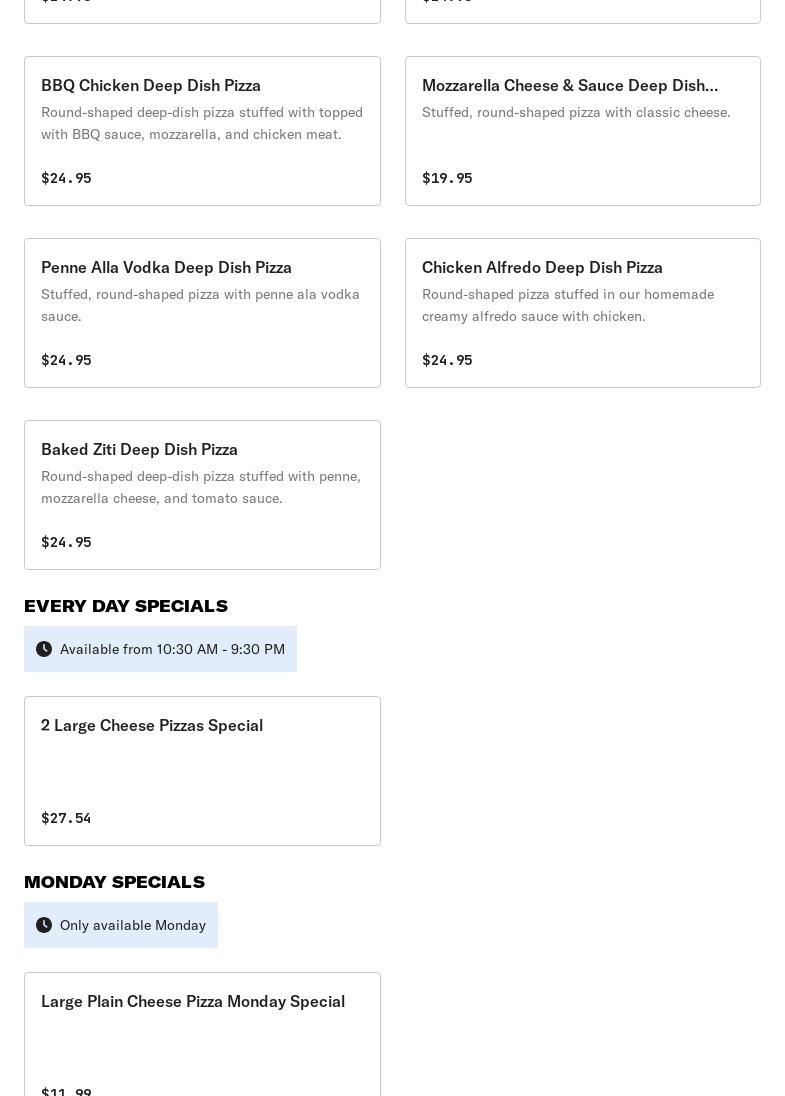Open Penne Alla Vodka Deep Dish Pizza
The width and height of the screenshot is (785, 1096).
[x=166, y=268]
